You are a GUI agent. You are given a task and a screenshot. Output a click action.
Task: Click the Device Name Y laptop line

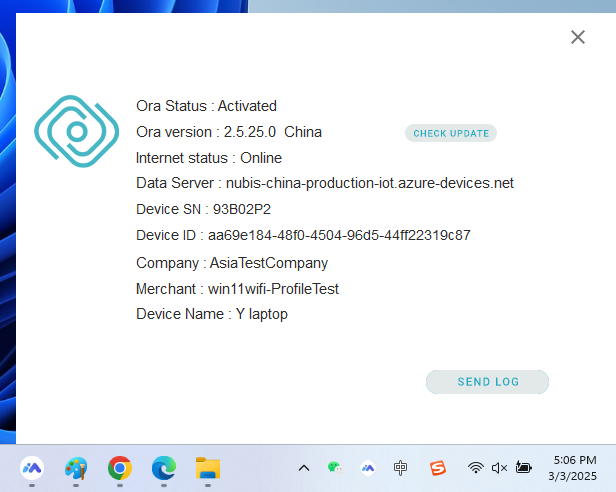212,314
